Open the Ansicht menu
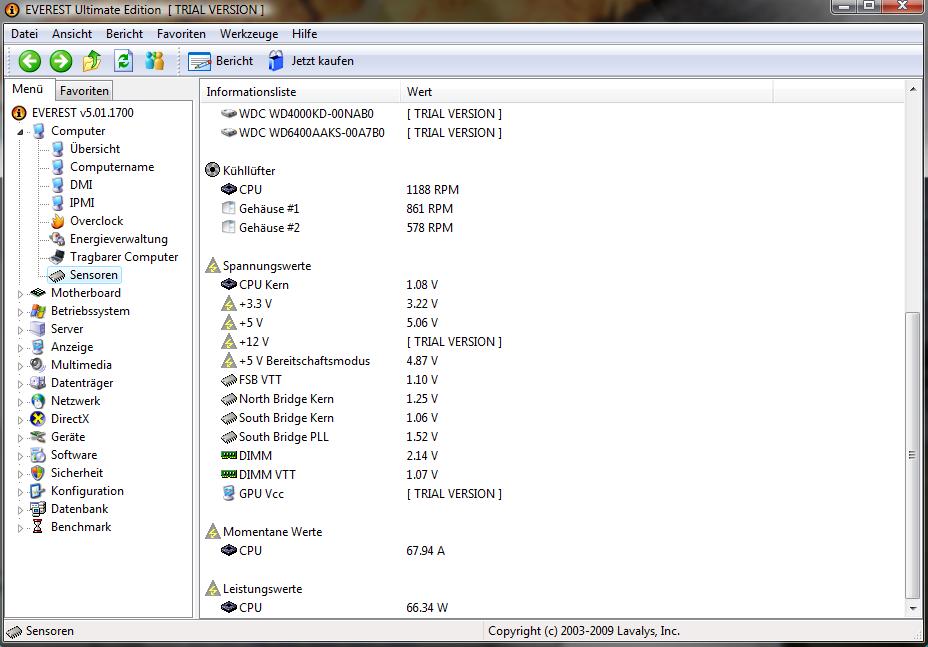This screenshot has height=647, width=928. click(72, 34)
